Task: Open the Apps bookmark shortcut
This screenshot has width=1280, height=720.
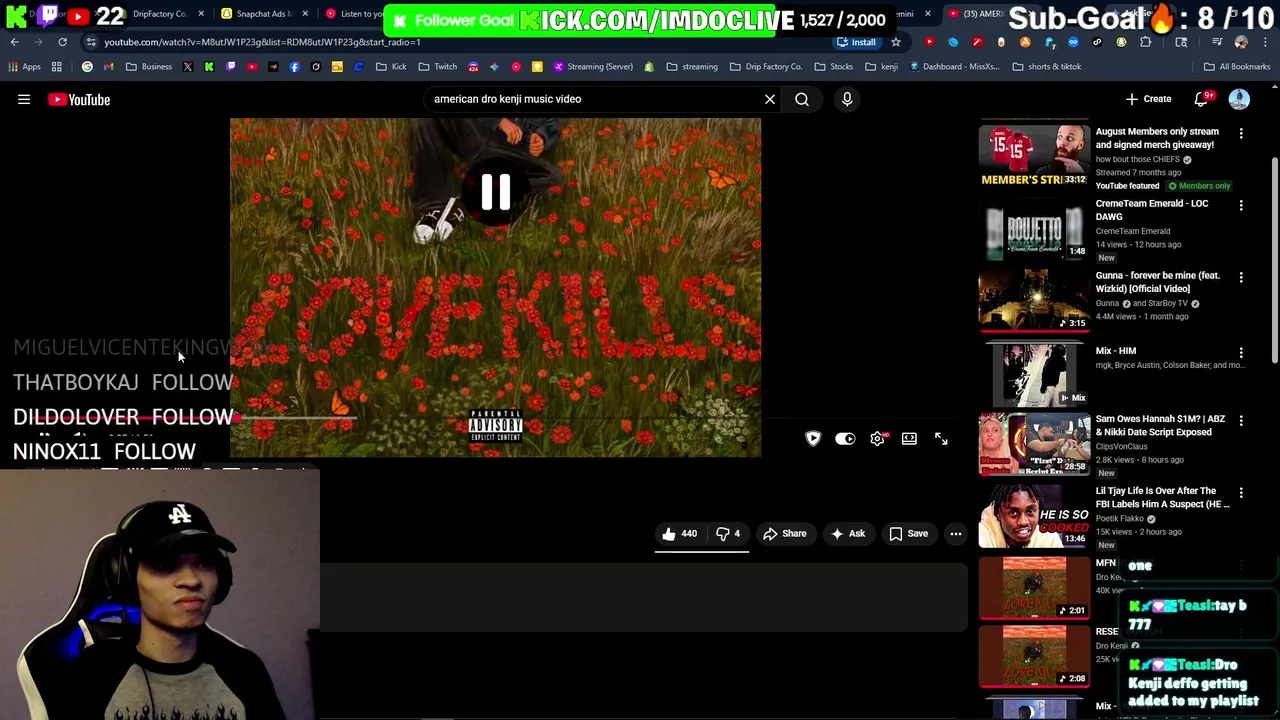Action: click(24, 67)
